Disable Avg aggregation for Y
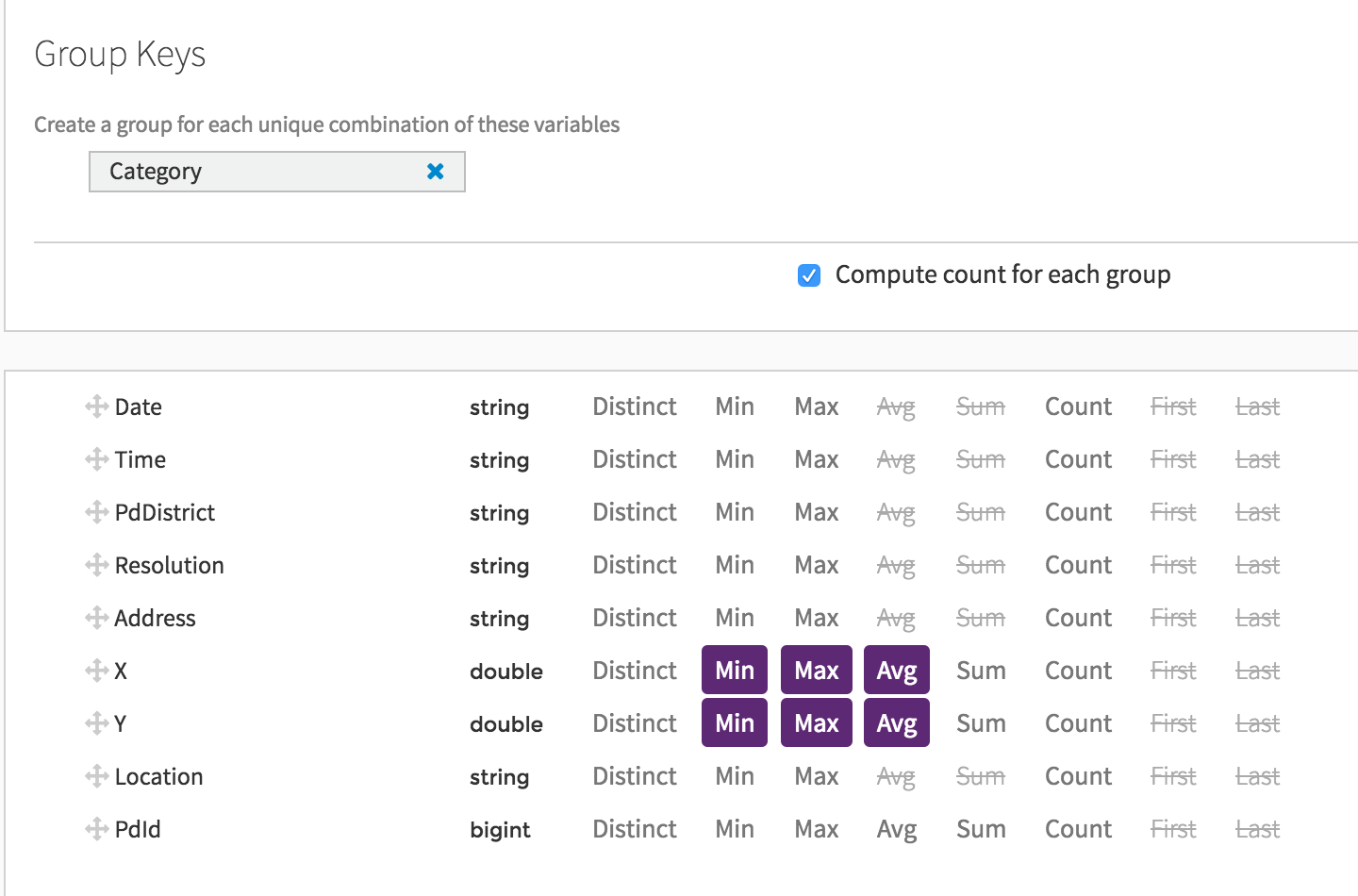This screenshot has width=1358, height=896. tap(897, 722)
